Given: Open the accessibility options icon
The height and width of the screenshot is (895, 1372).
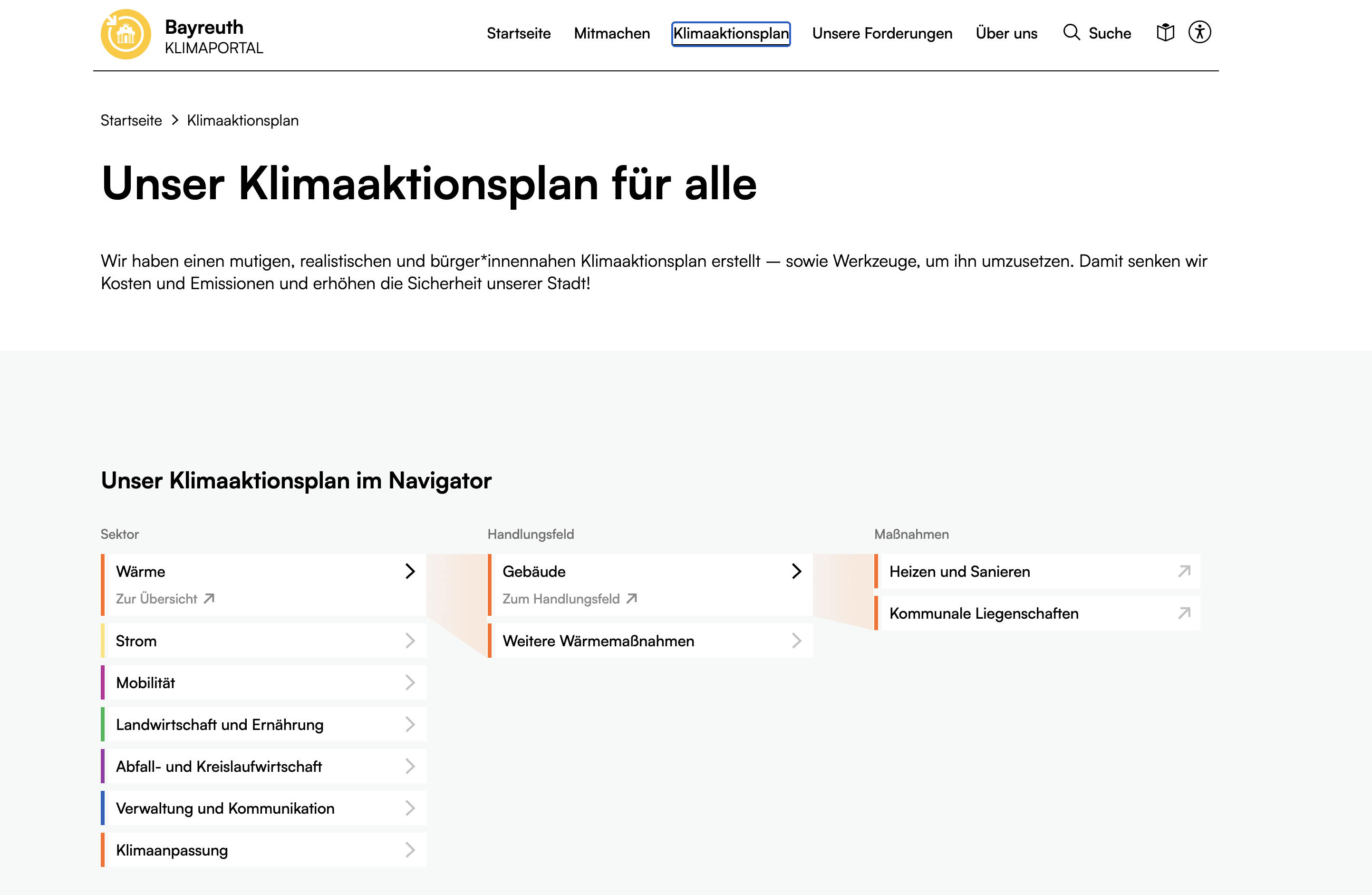Looking at the screenshot, I should point(1199,32).
